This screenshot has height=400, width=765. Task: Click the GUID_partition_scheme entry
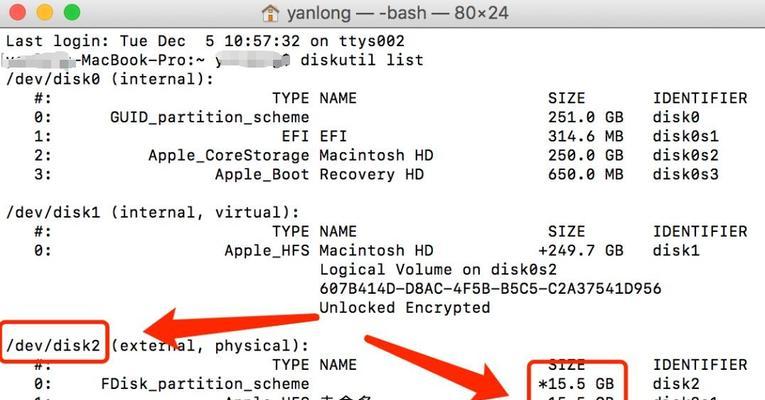point(209,117)
